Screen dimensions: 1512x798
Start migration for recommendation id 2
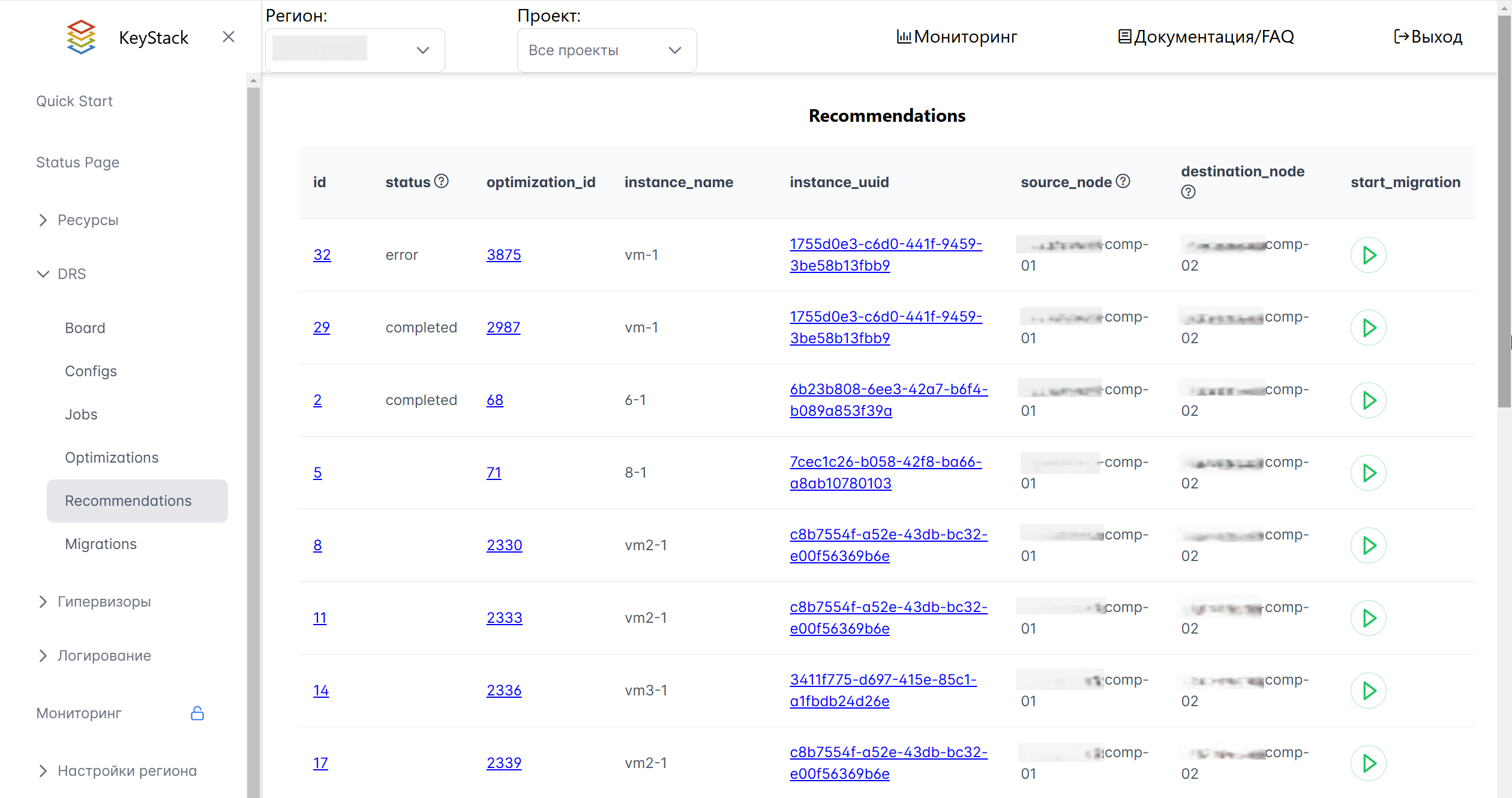[x=1368, y=400]
